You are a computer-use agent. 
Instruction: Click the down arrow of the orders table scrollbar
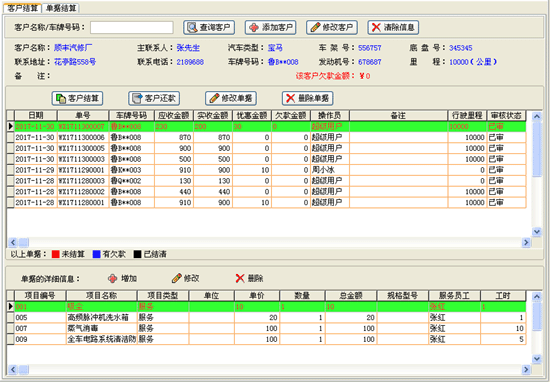537,232
